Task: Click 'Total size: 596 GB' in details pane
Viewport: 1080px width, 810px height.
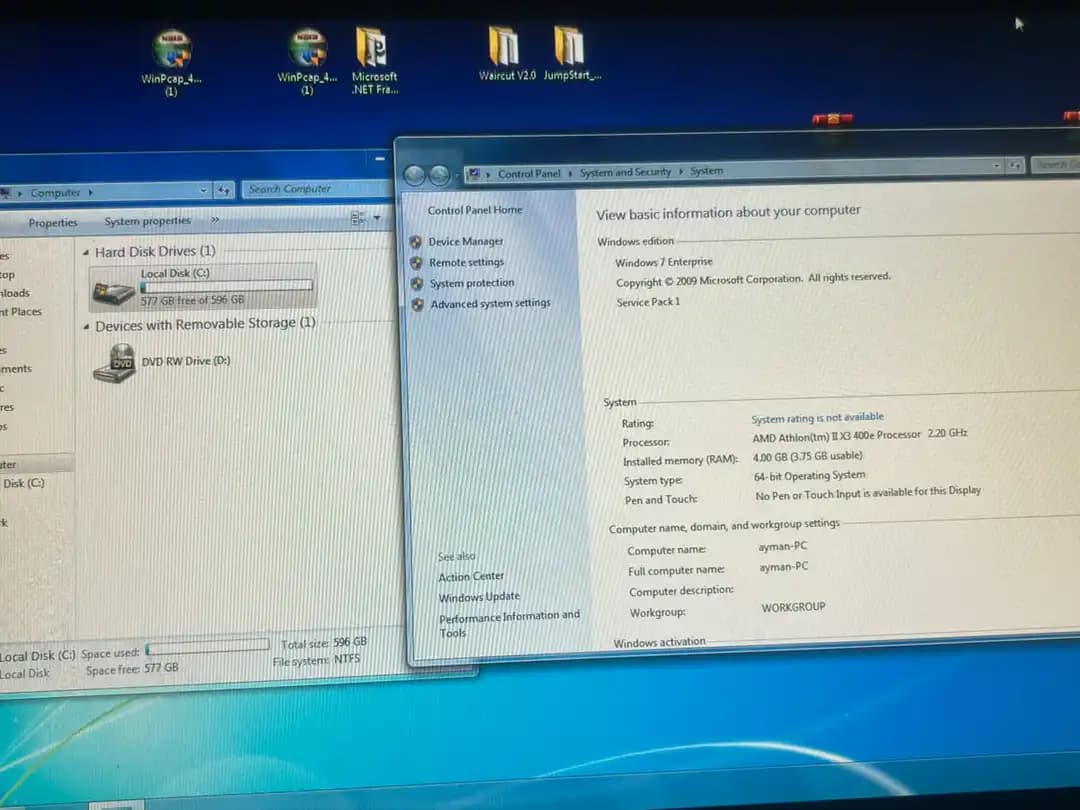Action: (x=324, y=643)
